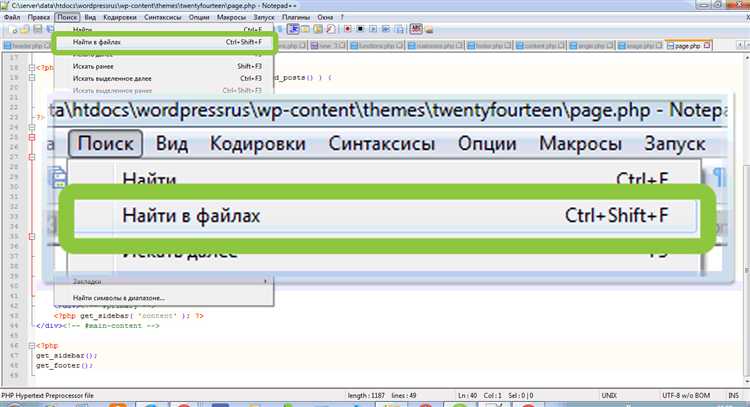Click the ABC spell-check toolbar icon
The image size is (750, 407).
click(416, 29)
